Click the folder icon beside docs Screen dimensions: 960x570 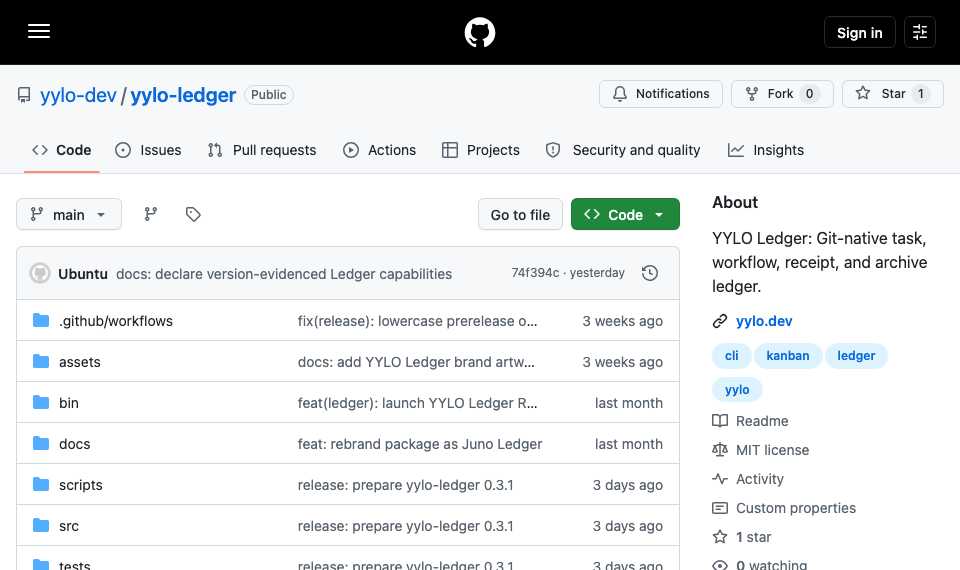41,443
